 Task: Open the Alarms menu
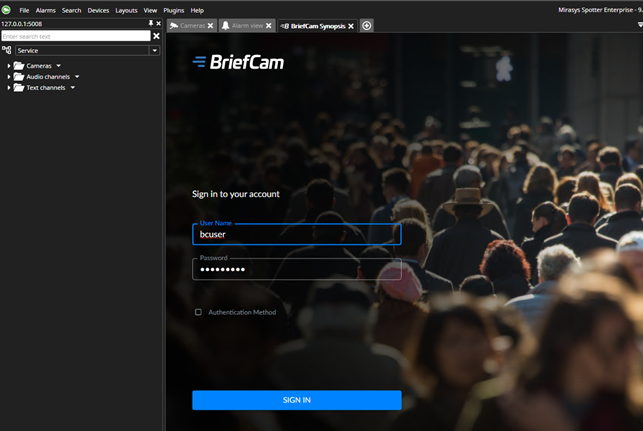pos(46,10)
